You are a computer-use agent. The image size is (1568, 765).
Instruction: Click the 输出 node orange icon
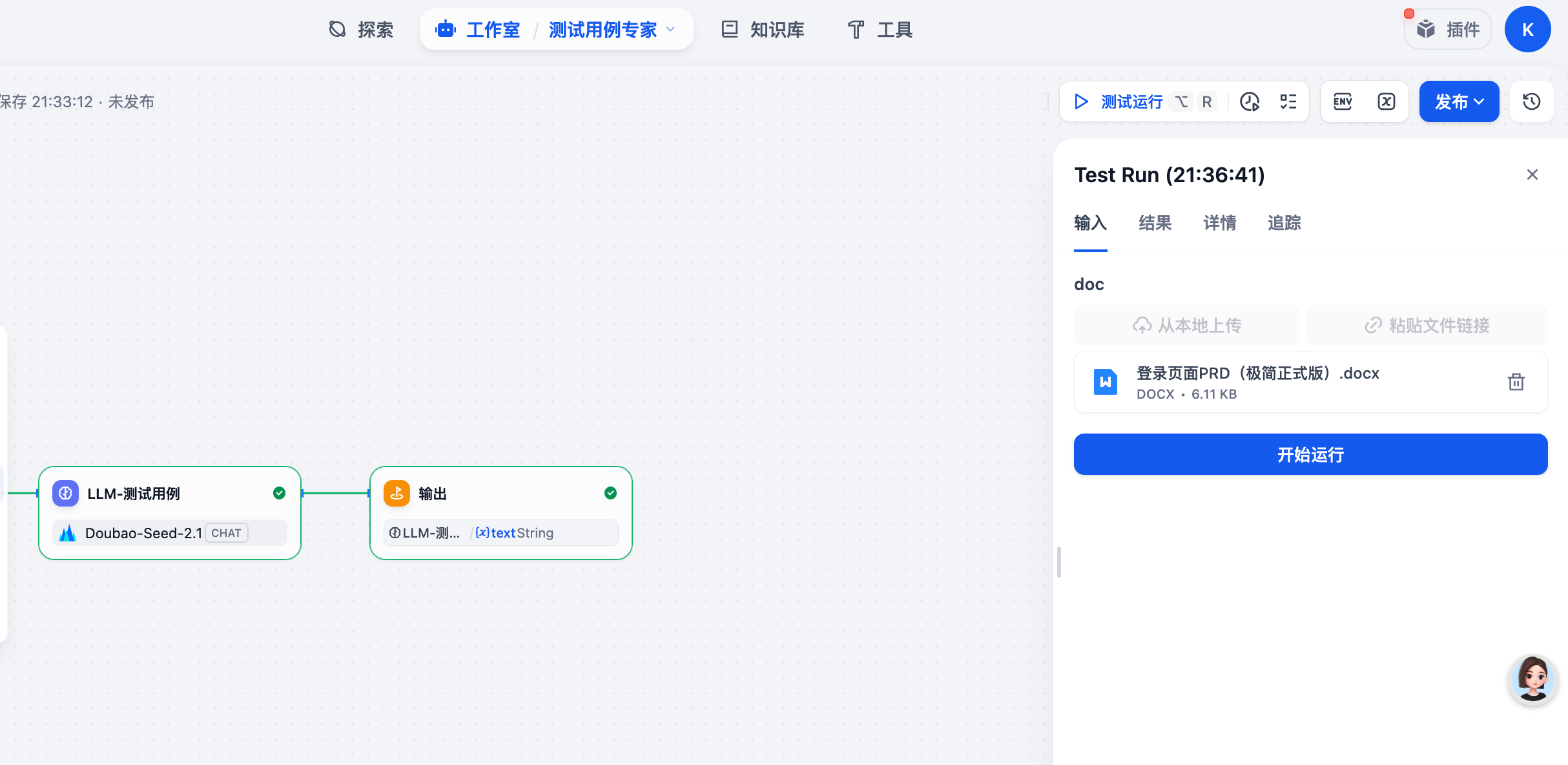coord(397,494)
